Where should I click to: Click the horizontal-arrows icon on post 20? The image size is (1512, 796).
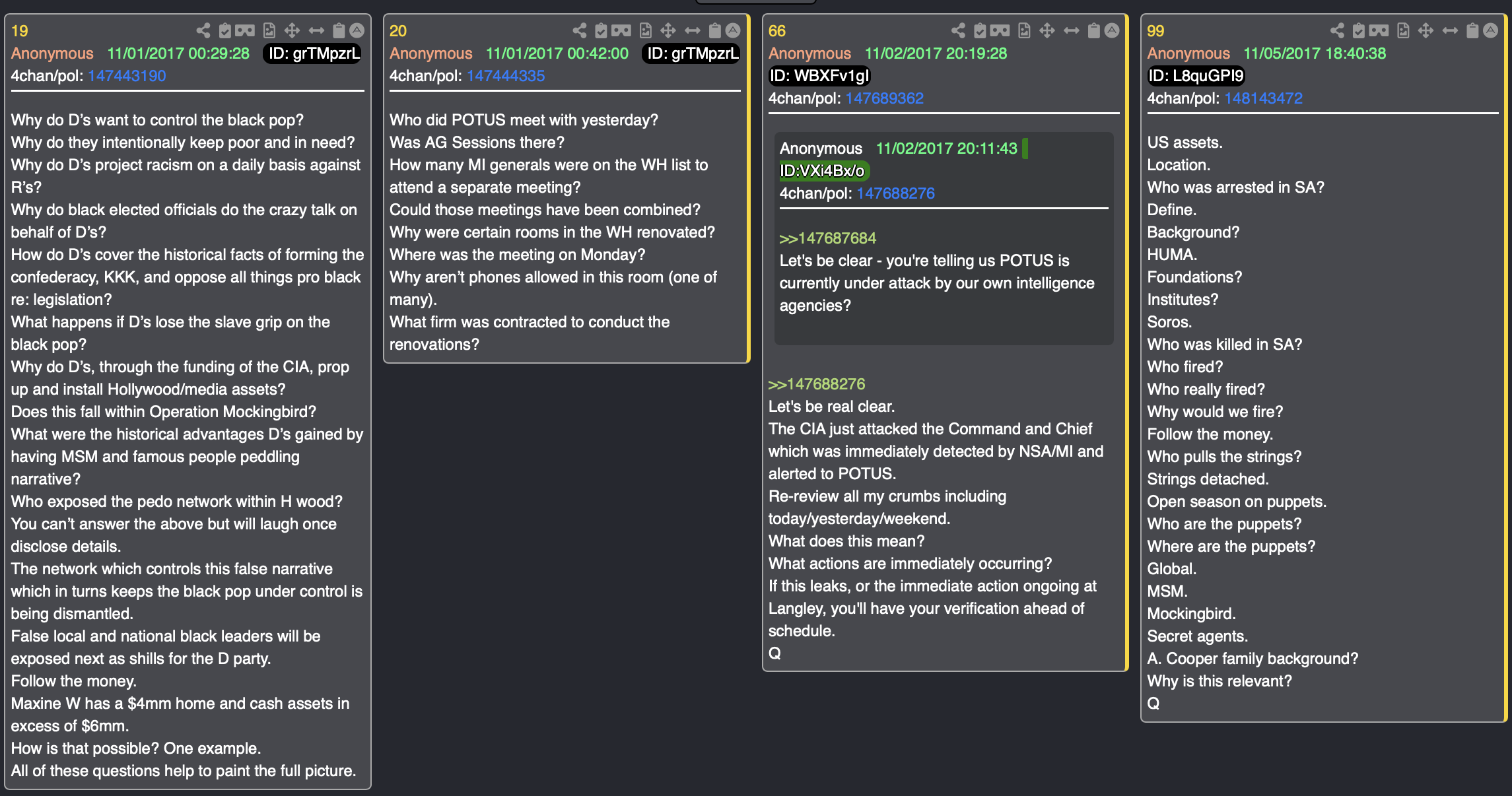[693, 30]
